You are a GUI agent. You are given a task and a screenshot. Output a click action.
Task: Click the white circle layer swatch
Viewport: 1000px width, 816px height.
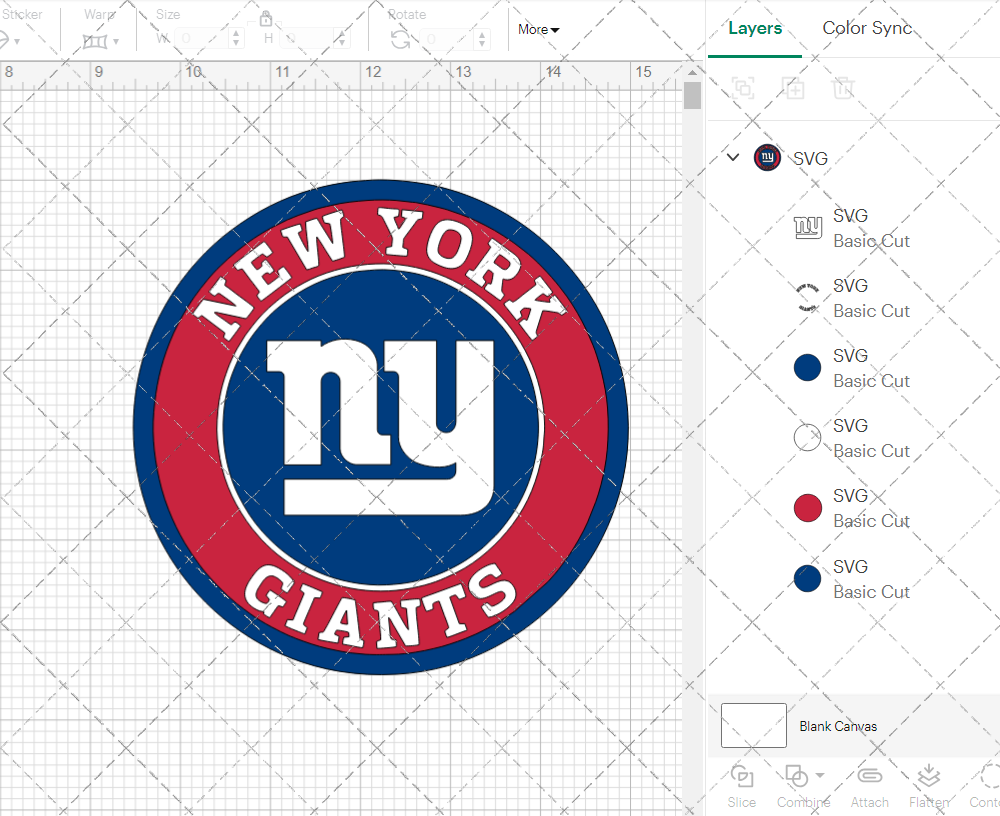click(x=807, y=438)
